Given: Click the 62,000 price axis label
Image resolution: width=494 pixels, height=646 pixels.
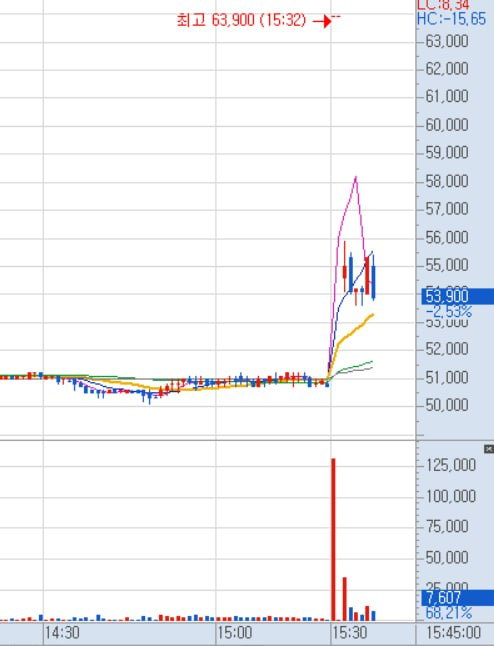Looking at the screenshot, I should click(x=447, y=68).
